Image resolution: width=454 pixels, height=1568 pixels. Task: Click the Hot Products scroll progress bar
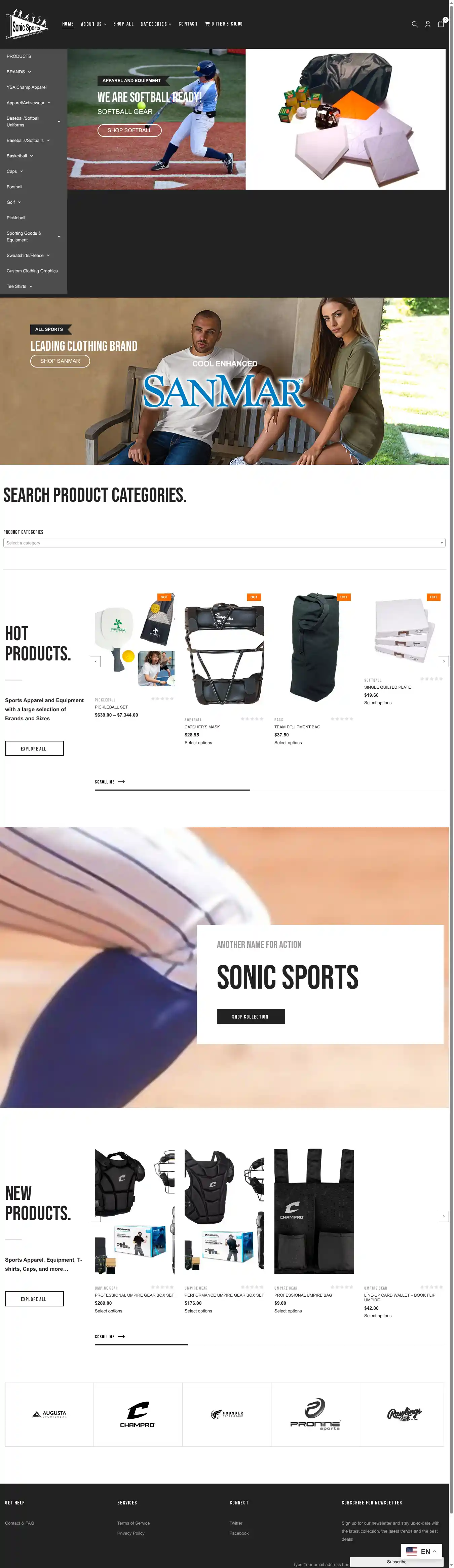(x=270, y=790)
